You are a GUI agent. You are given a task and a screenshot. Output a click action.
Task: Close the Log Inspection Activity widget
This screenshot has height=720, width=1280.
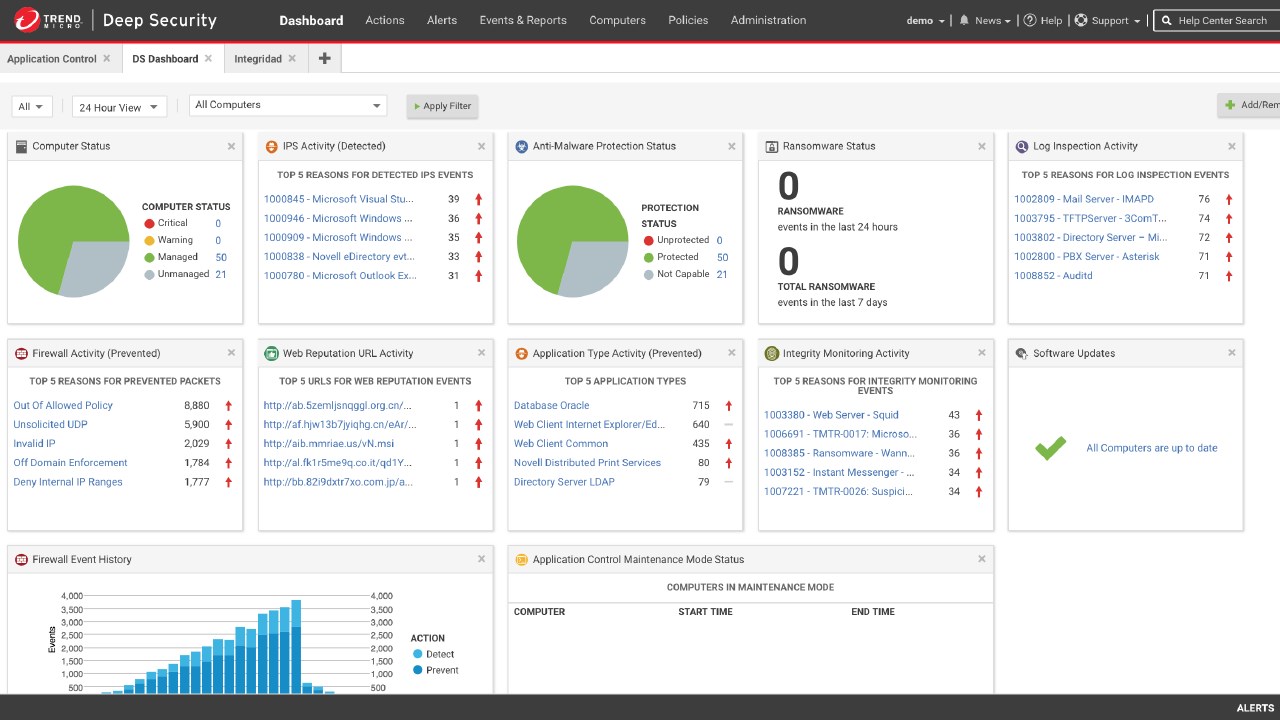1231,146
